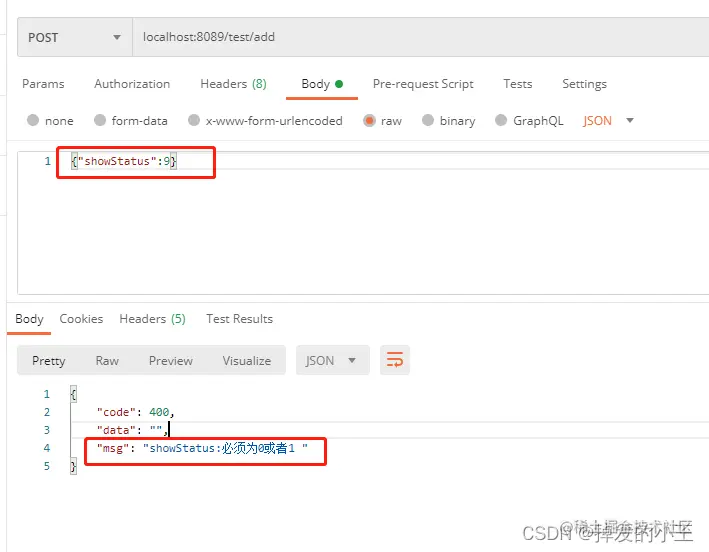
Task: Click the response "data" line
Action: pyautogui.click(x=132, y=430)
